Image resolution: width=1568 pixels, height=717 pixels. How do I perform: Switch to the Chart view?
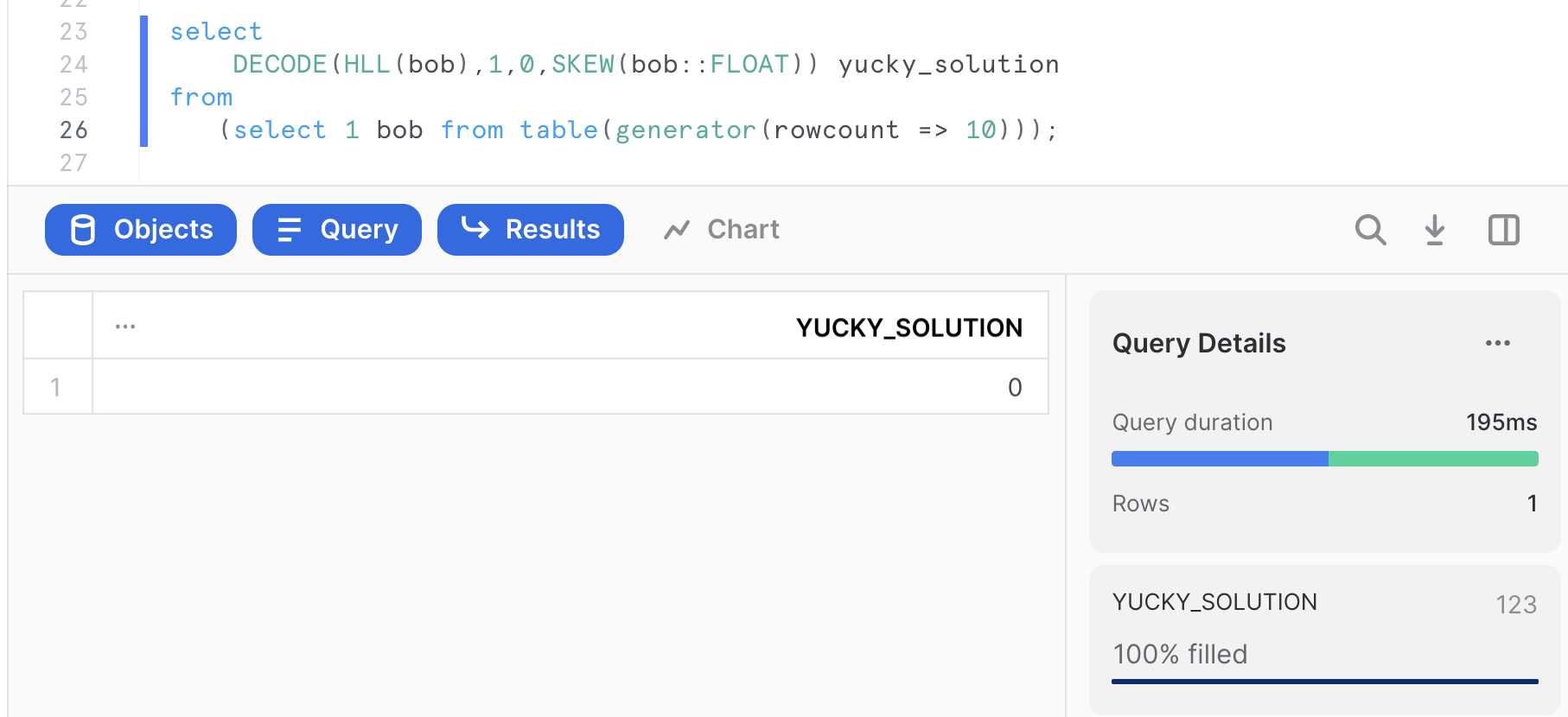click(722, 230)
